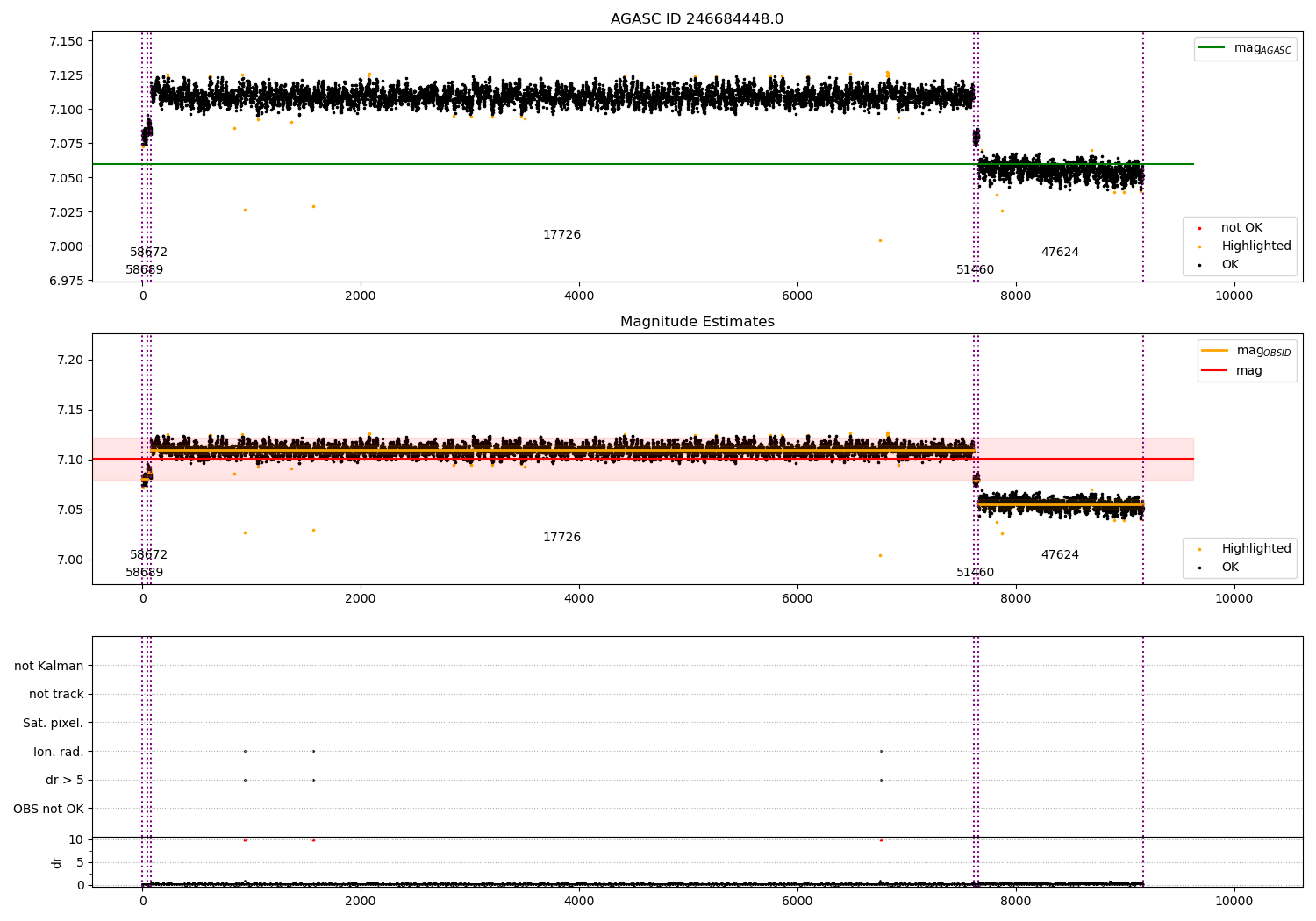
Task: Click "OK" in the middle plot legend
Action: pos(1230,568)
